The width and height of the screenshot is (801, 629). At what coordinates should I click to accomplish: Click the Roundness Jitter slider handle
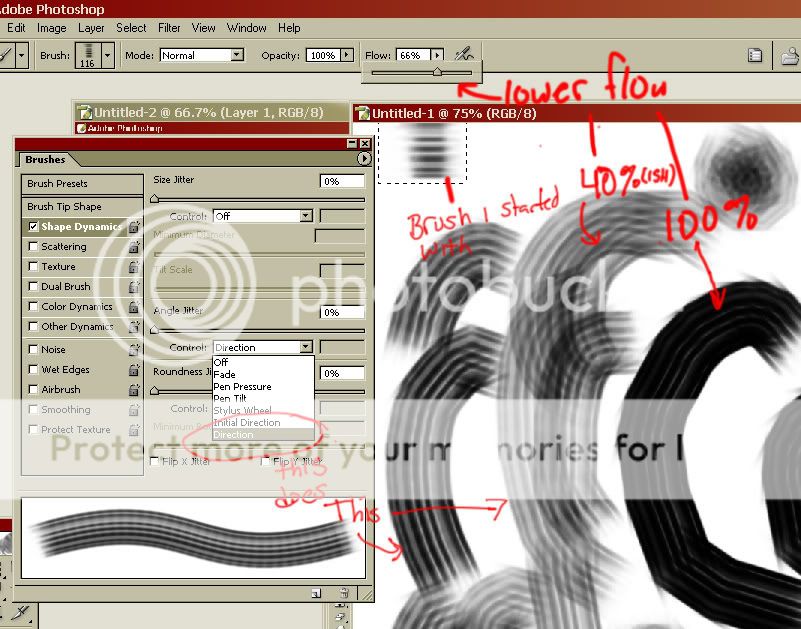click(154, 391)
